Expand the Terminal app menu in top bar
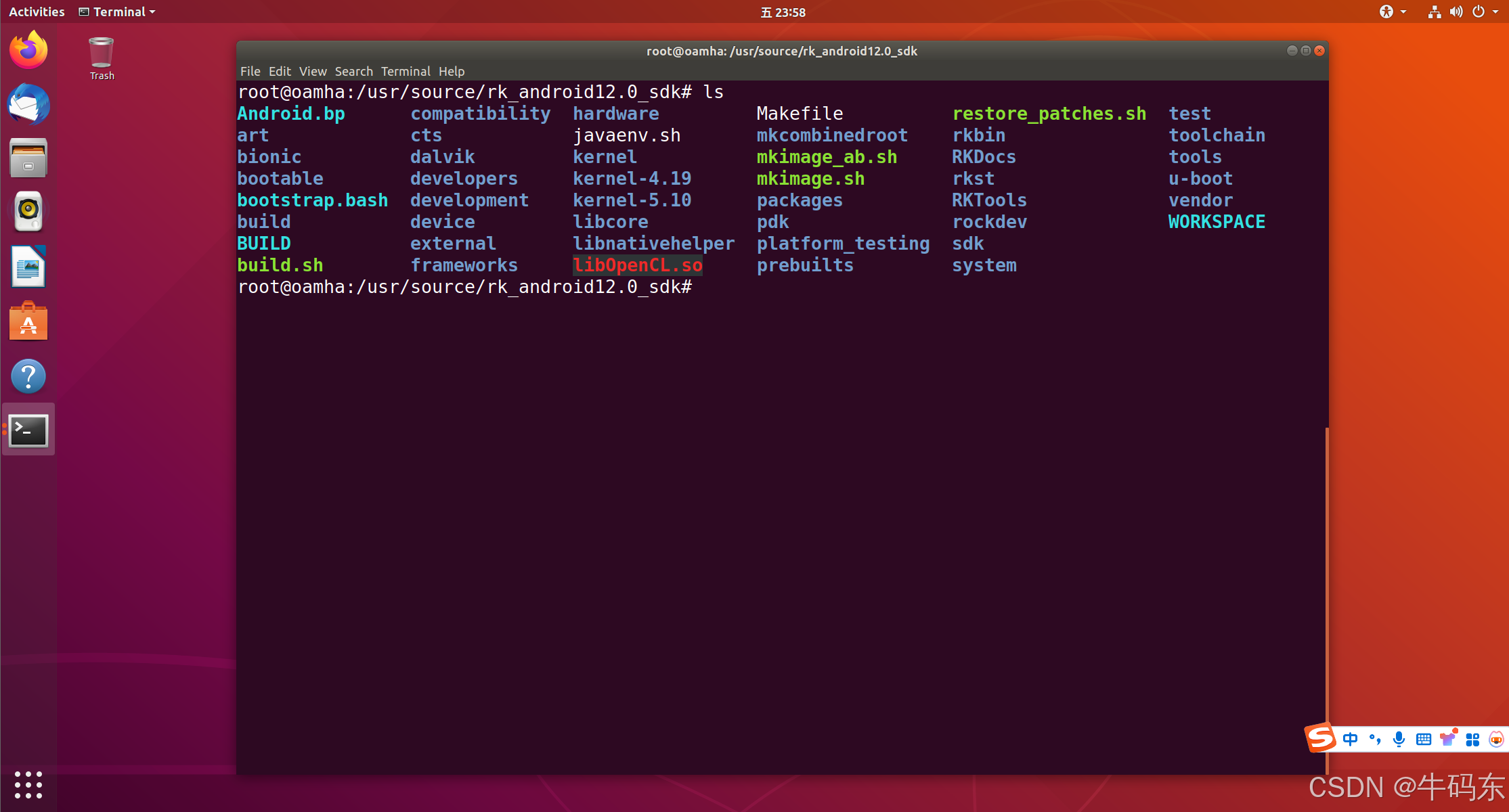 point(118,12)
